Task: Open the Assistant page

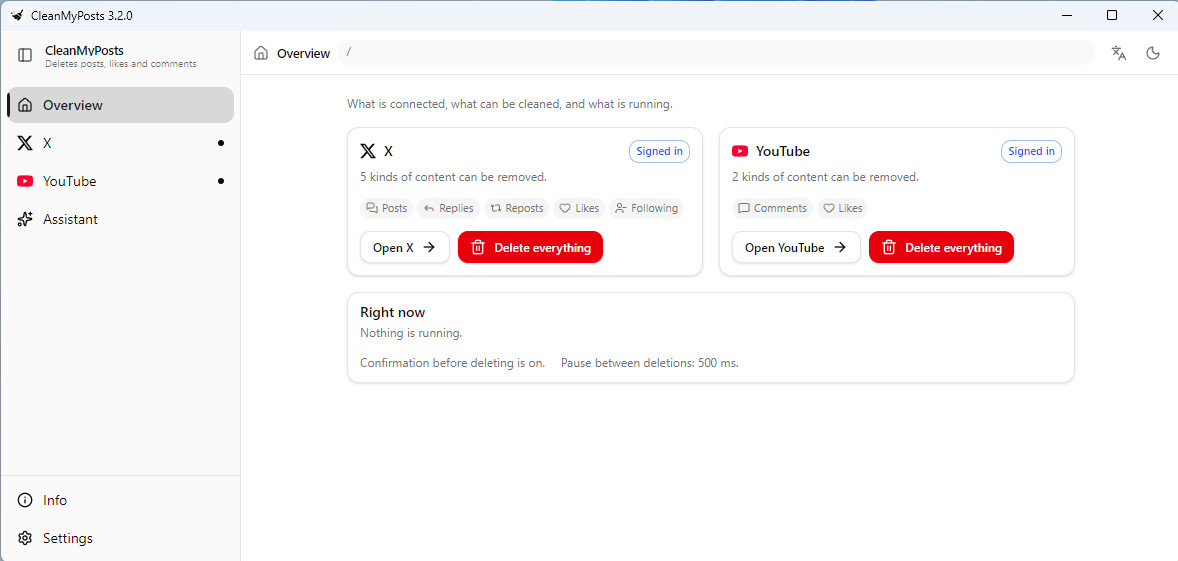Action: coord(121,219)
